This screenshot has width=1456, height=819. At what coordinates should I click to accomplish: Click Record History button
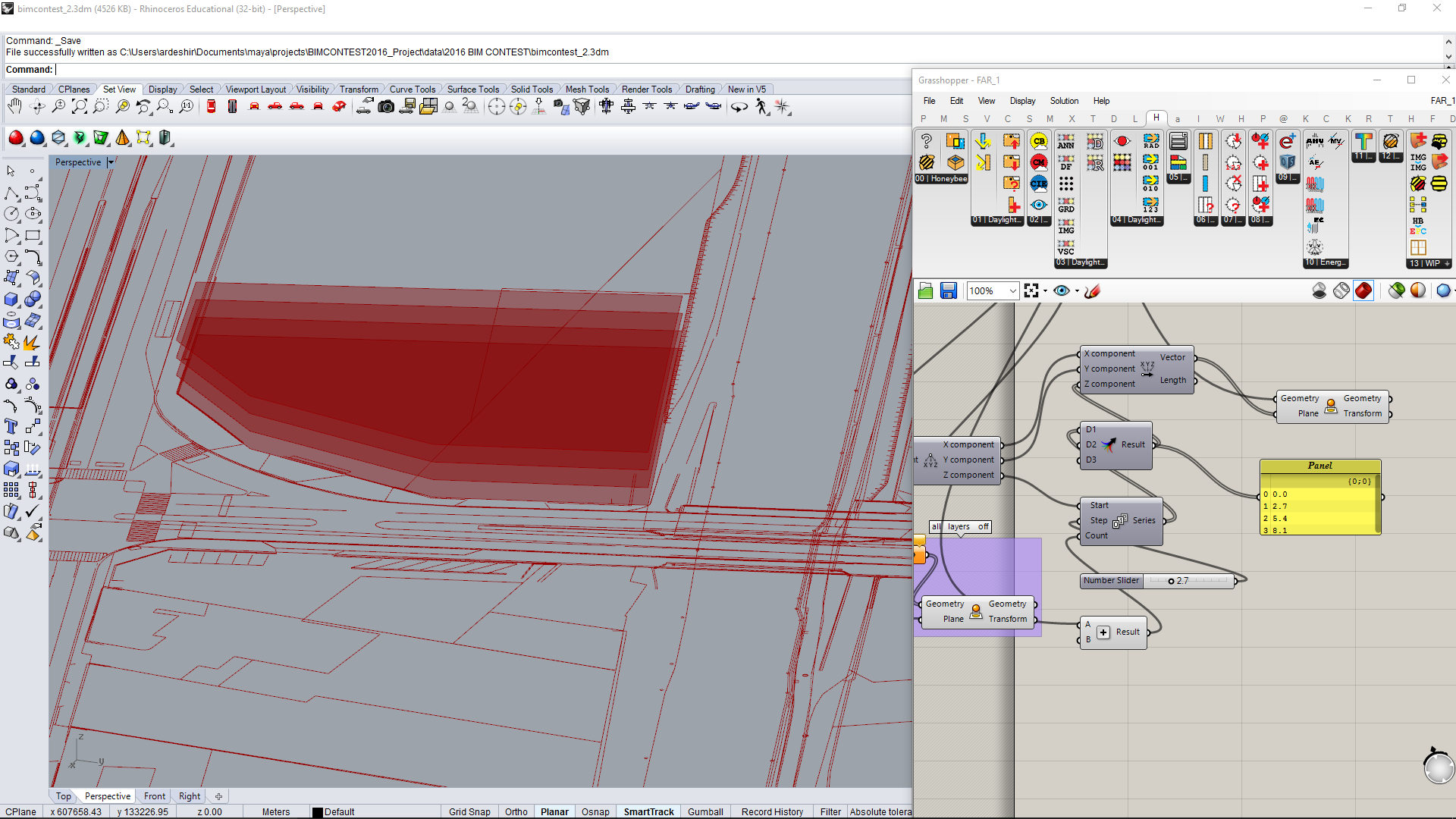pos(771,811)
